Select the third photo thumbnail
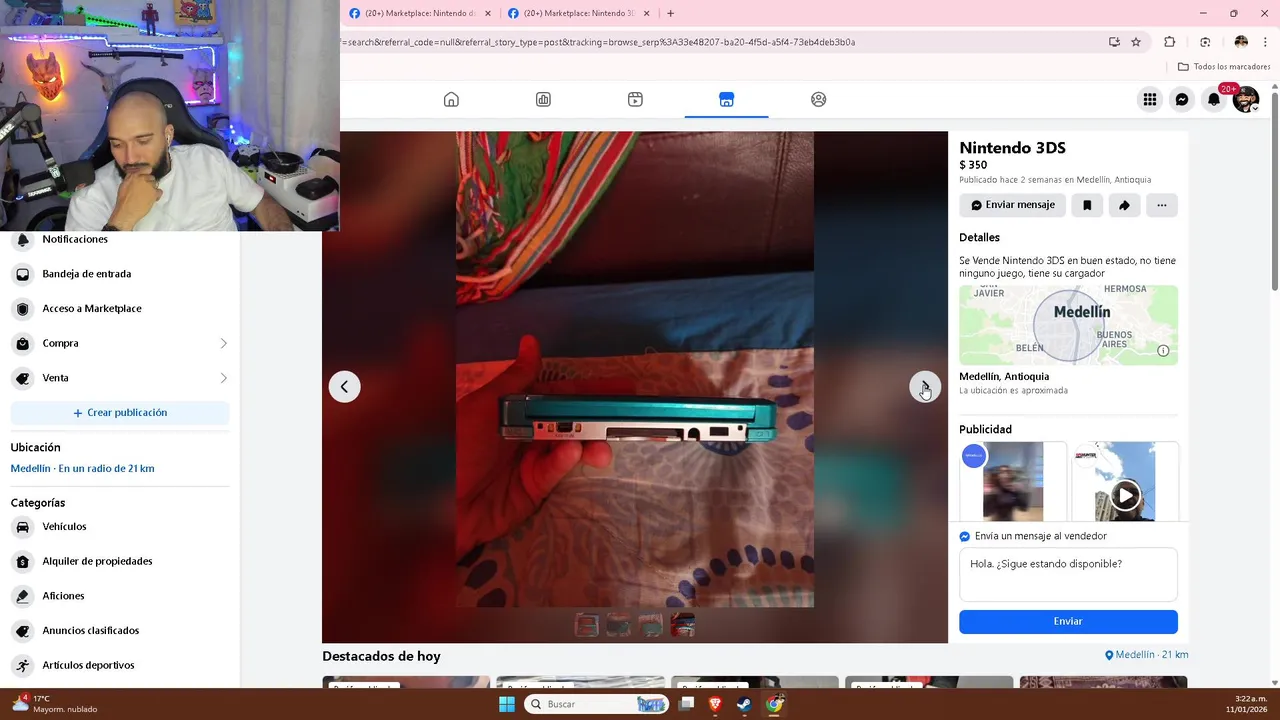Image resolution: width=1280 pixels, height=720 pixels. [651, 625]
